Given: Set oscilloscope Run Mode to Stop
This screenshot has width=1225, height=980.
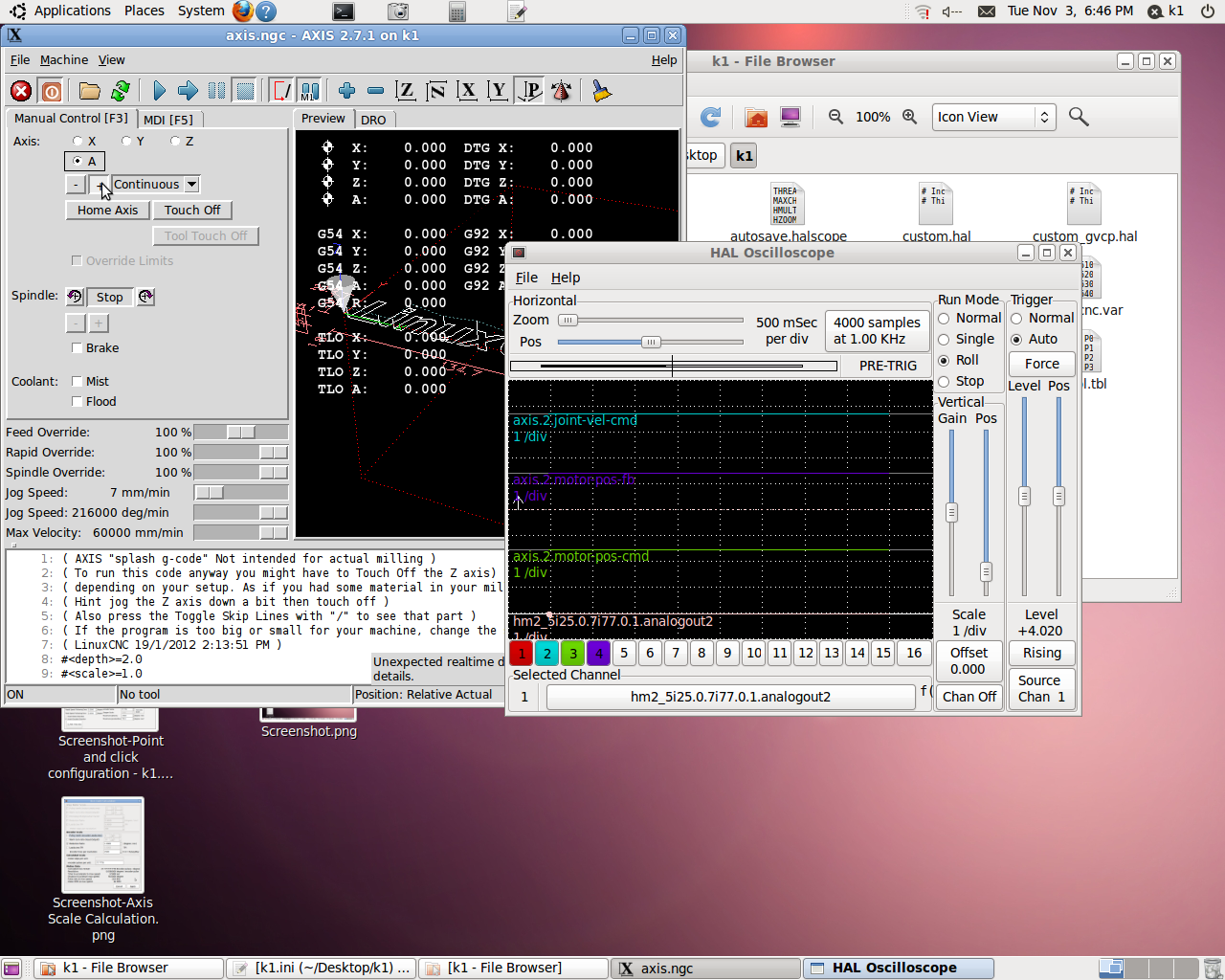Looking at the screenshot, I should 944,381.
